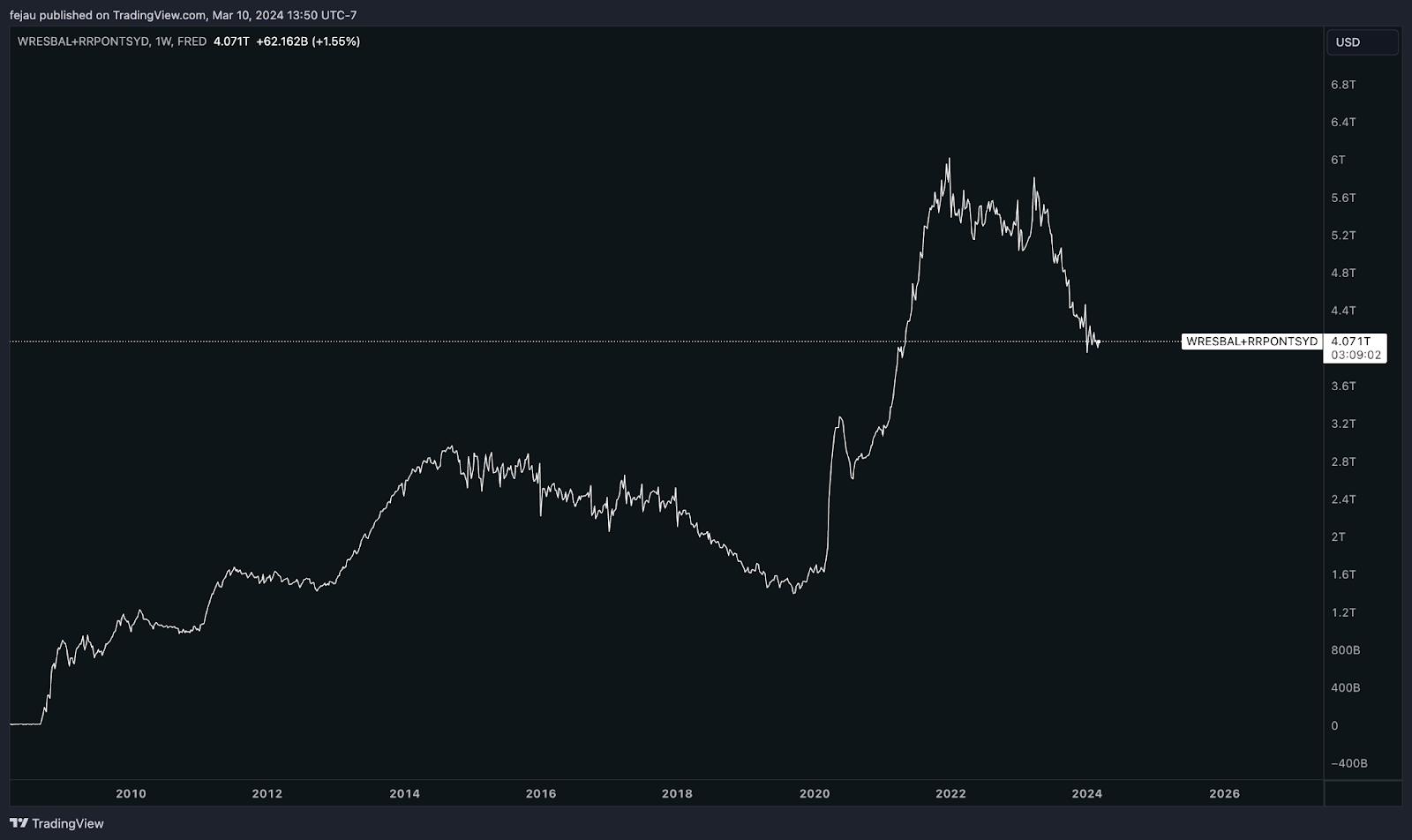Click the 2016 year on the time axis

541,793
